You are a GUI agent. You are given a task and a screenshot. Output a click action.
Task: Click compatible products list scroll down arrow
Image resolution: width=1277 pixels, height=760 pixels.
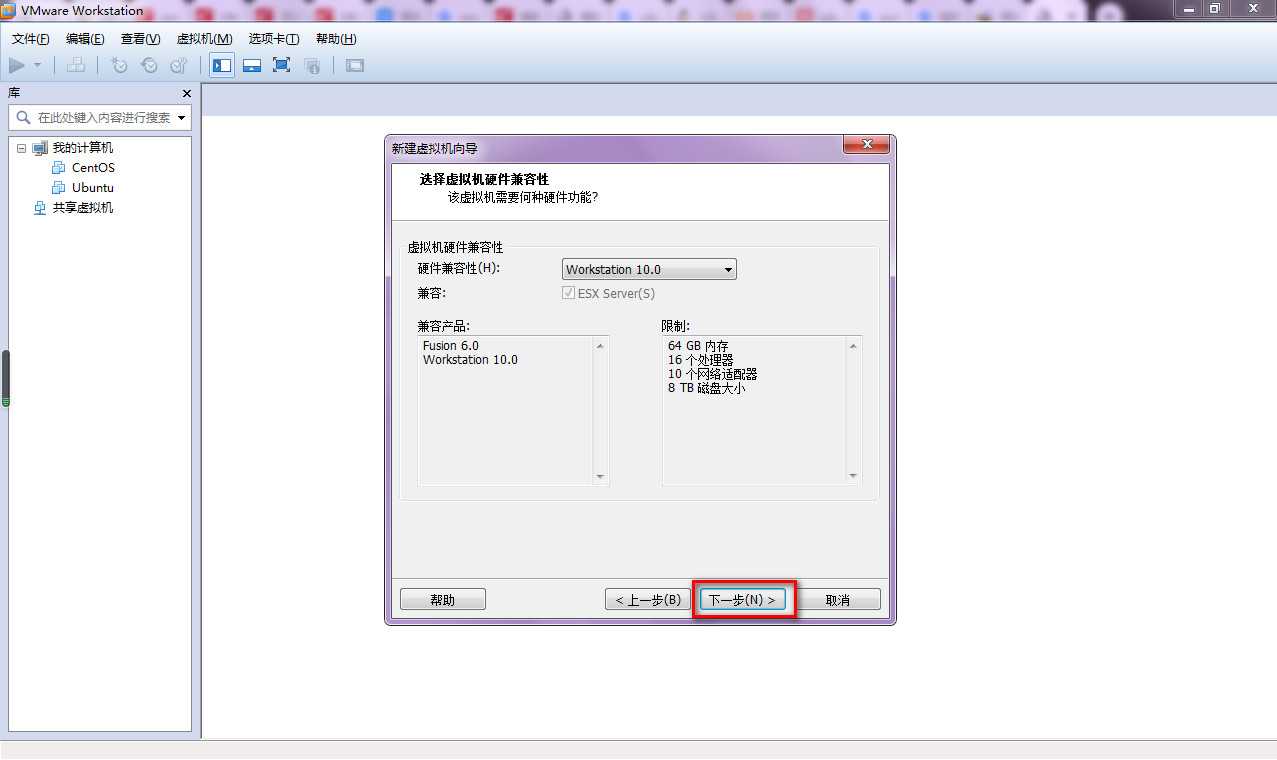point(600,476)
